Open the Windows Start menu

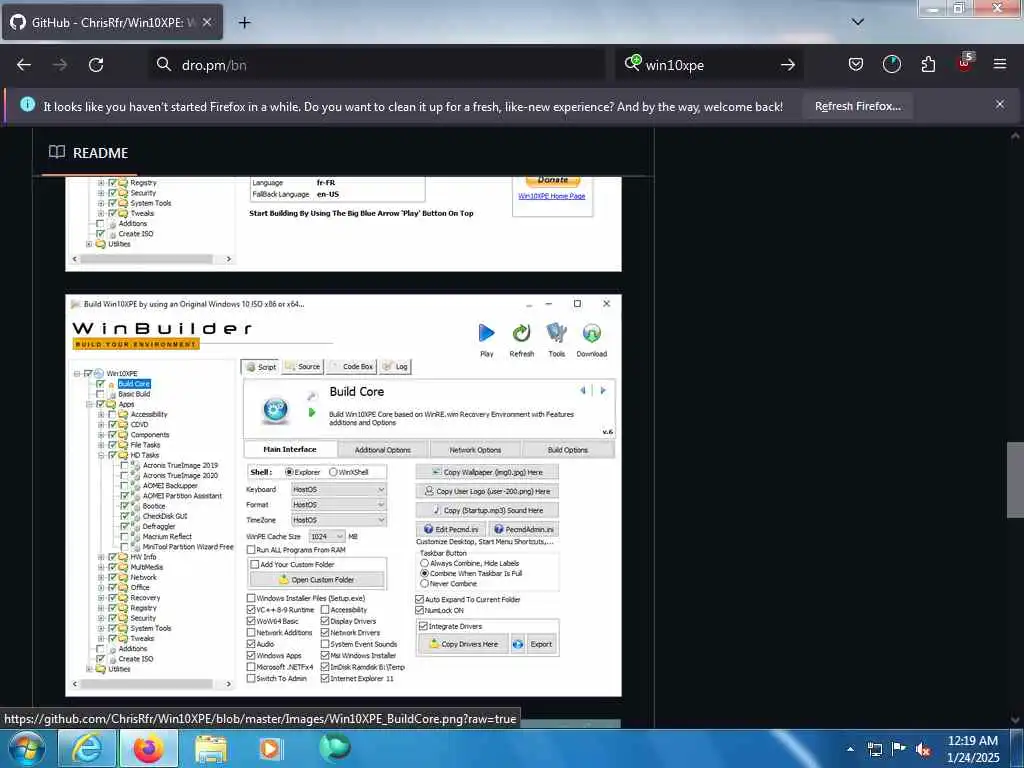[x=26, y=749]
